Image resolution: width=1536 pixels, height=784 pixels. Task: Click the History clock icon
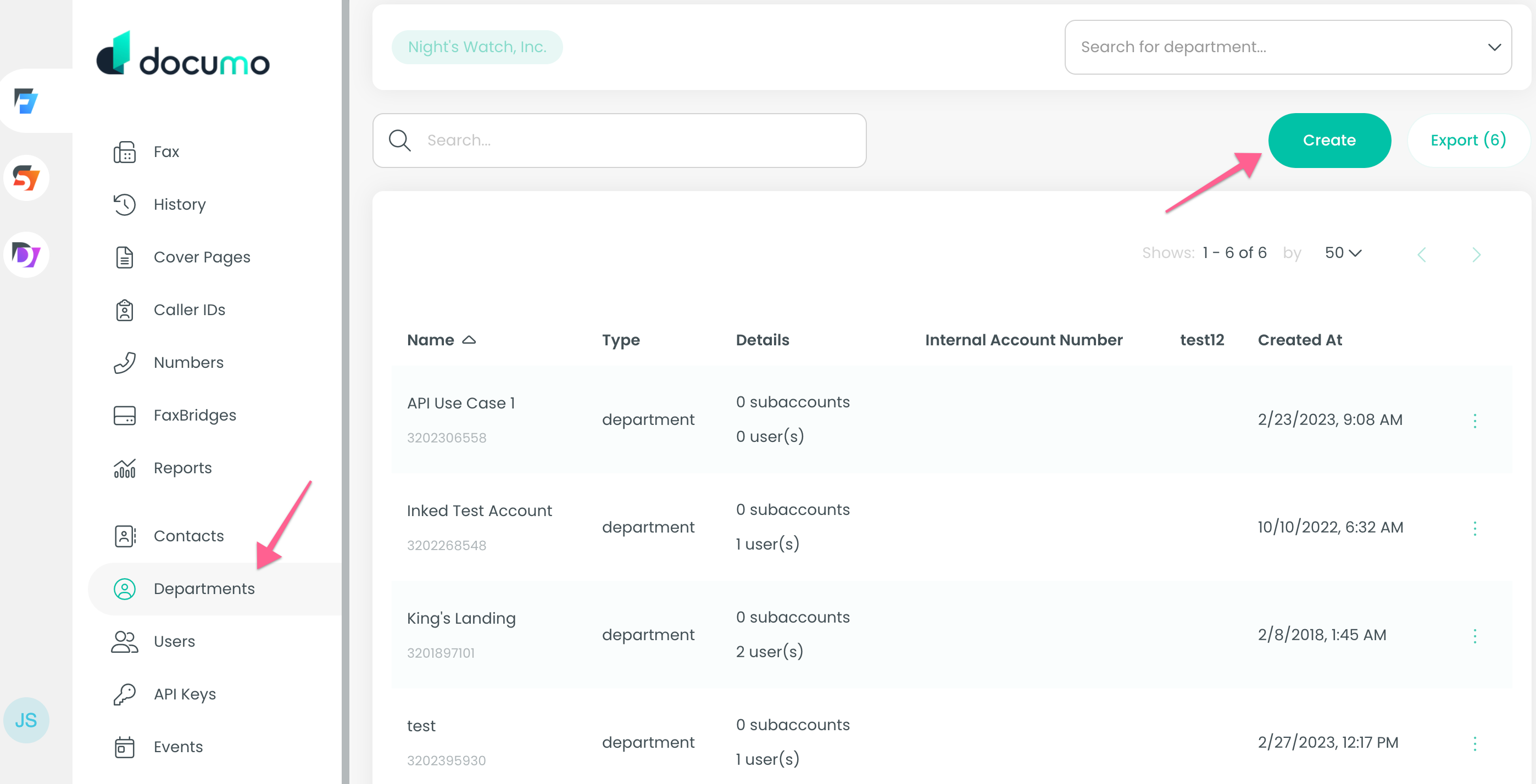click(x=125, y=204)
